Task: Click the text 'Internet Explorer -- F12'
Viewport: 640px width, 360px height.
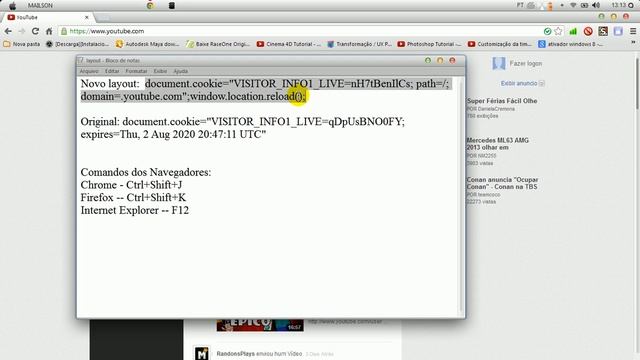Action: [x=135, y=210]
